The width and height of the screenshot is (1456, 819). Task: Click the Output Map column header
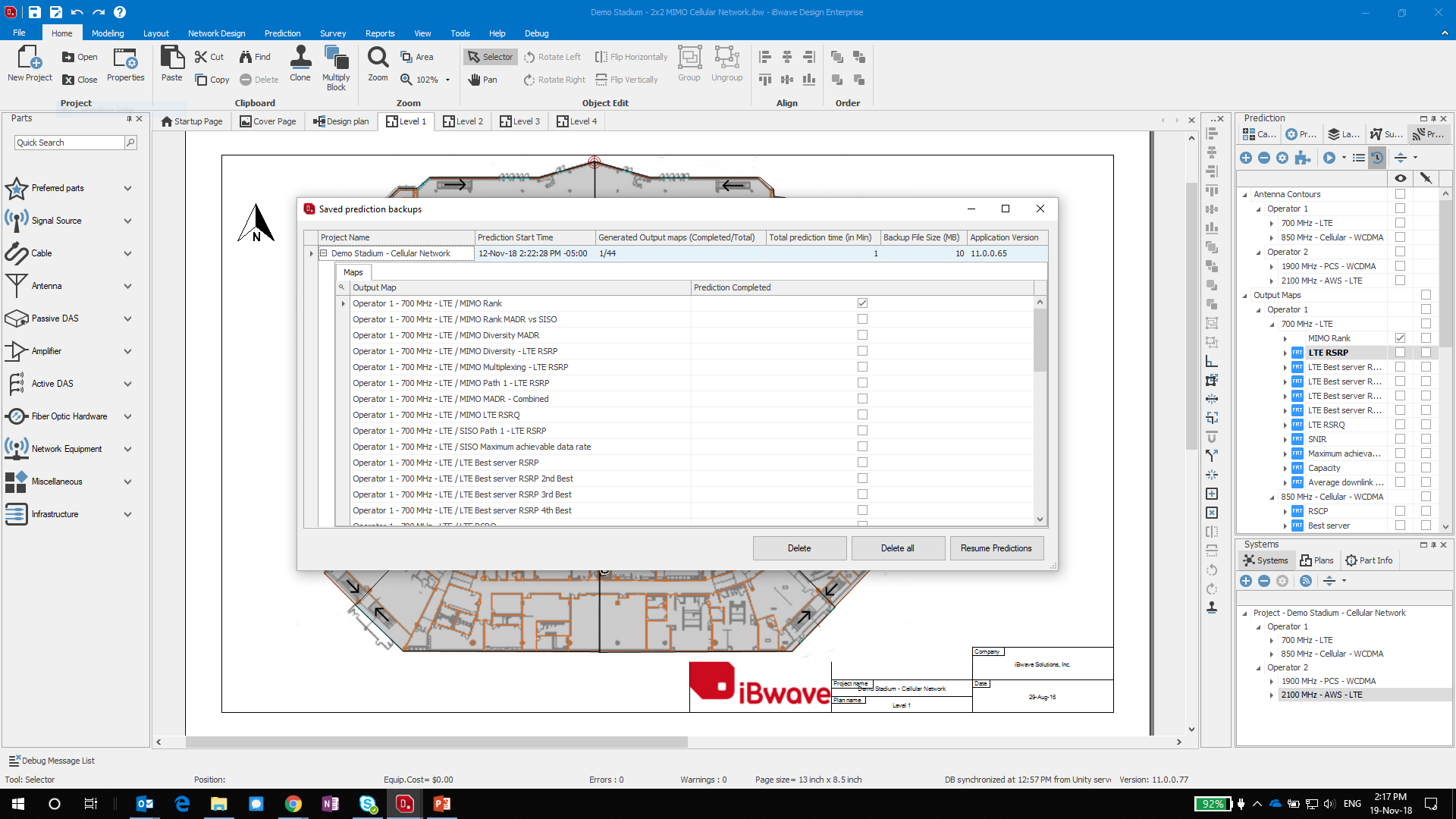(519, 287)
